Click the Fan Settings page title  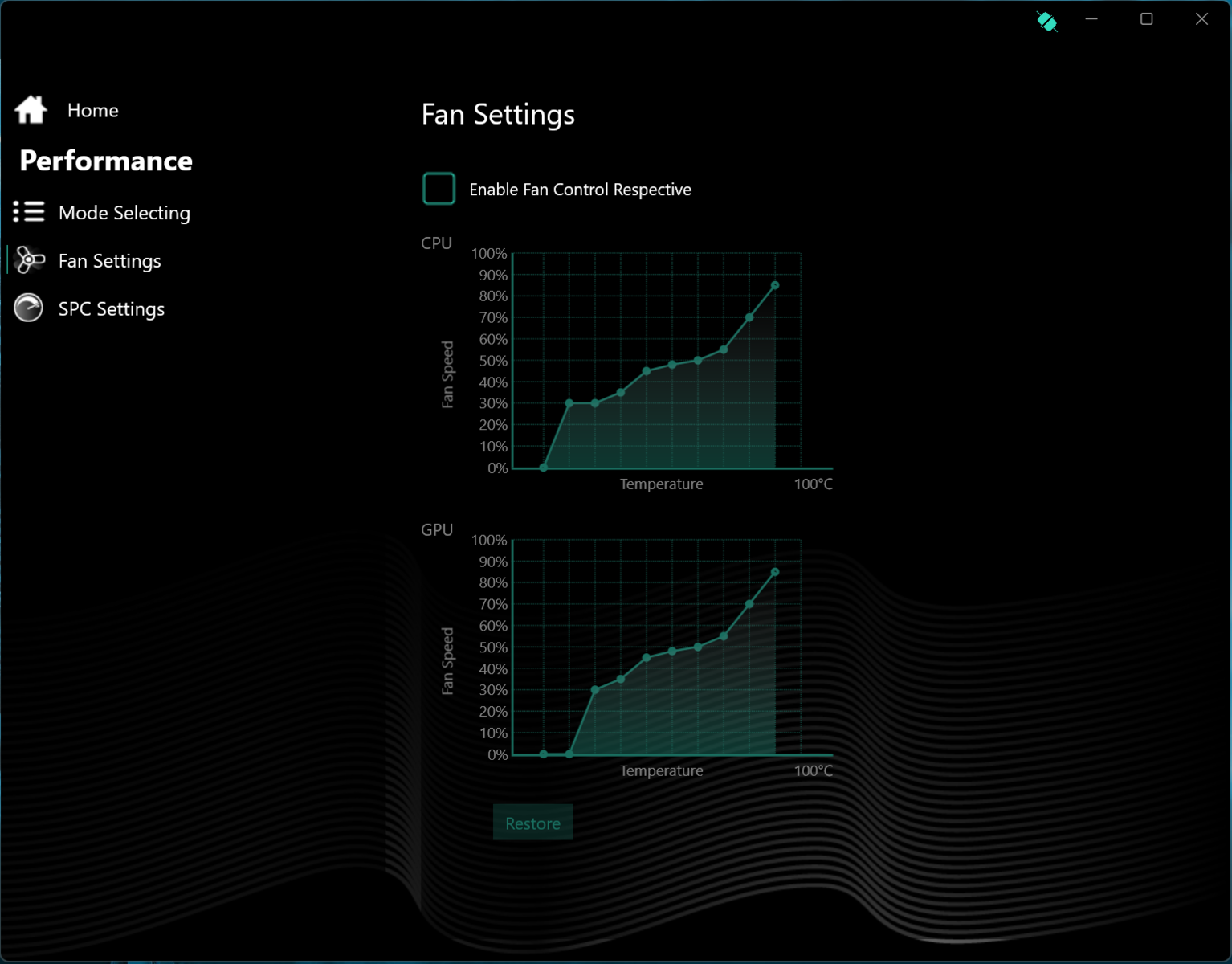tap(498, 115)
